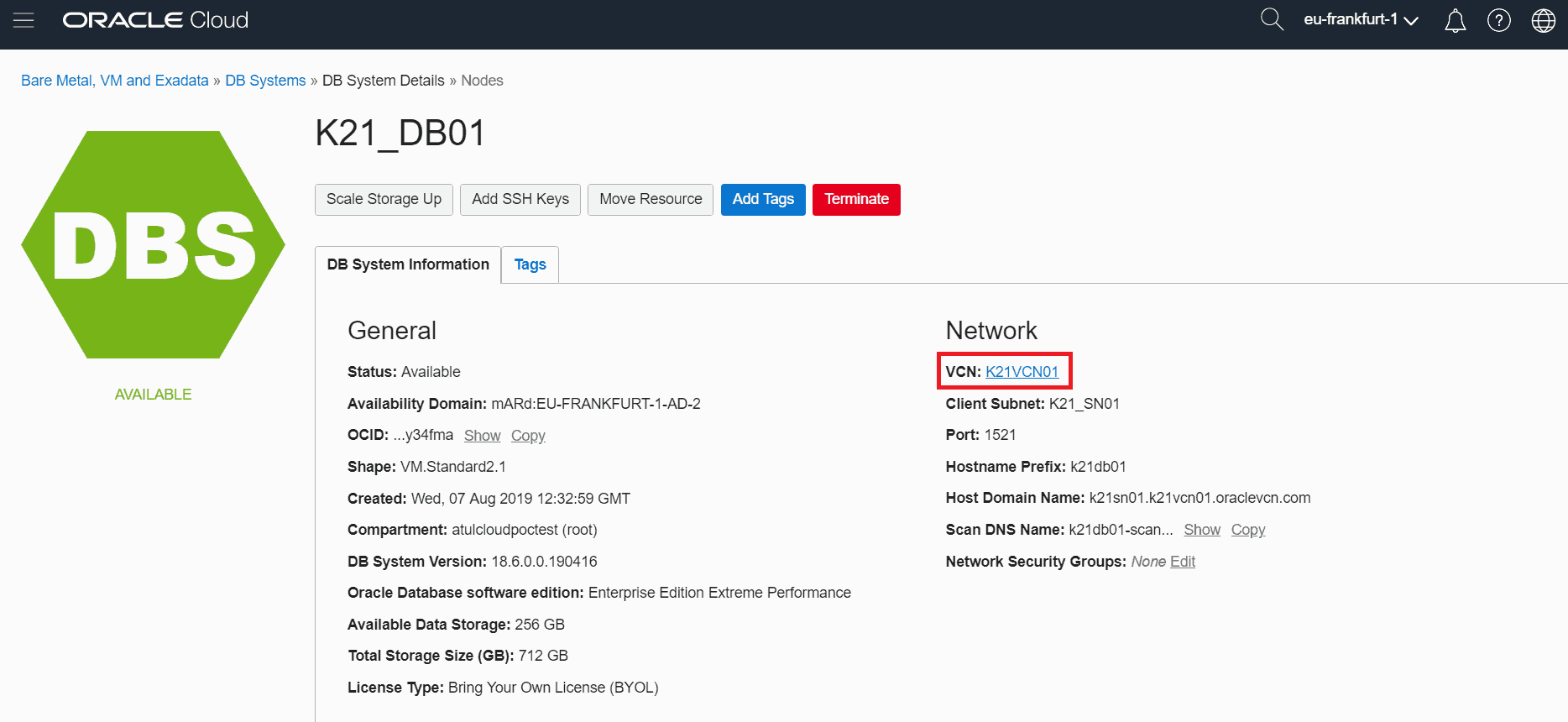The width and height of the screenshot is (1568, 722).
Task: Open the help question mark icon
Action: click(x=1498, y=20)
